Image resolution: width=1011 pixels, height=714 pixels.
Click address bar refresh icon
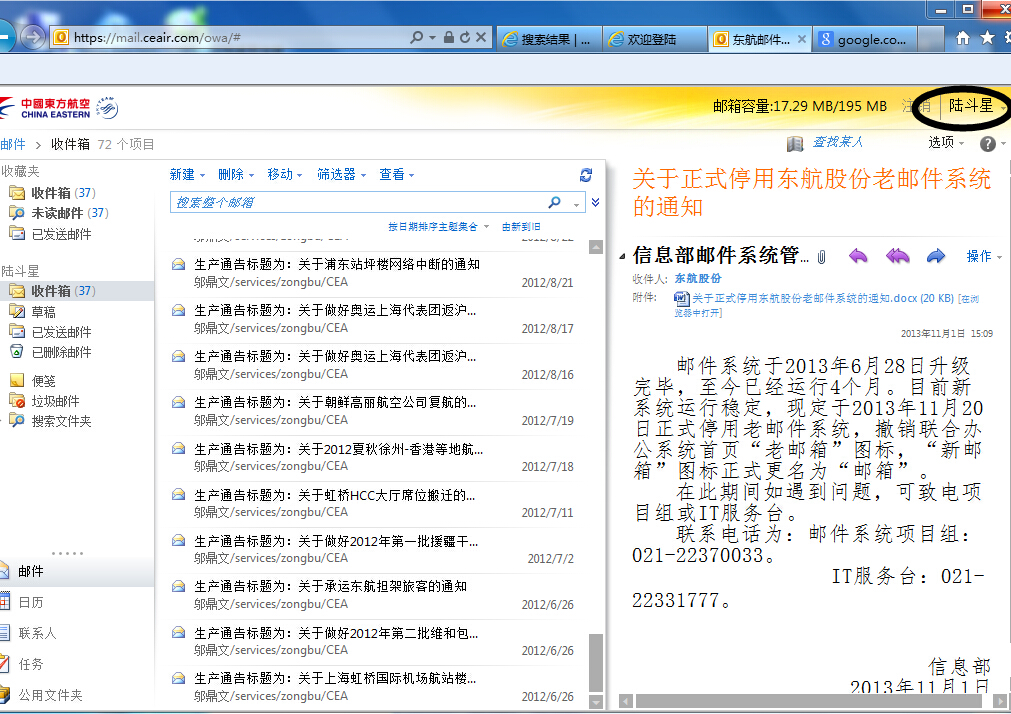click(465, 37)
